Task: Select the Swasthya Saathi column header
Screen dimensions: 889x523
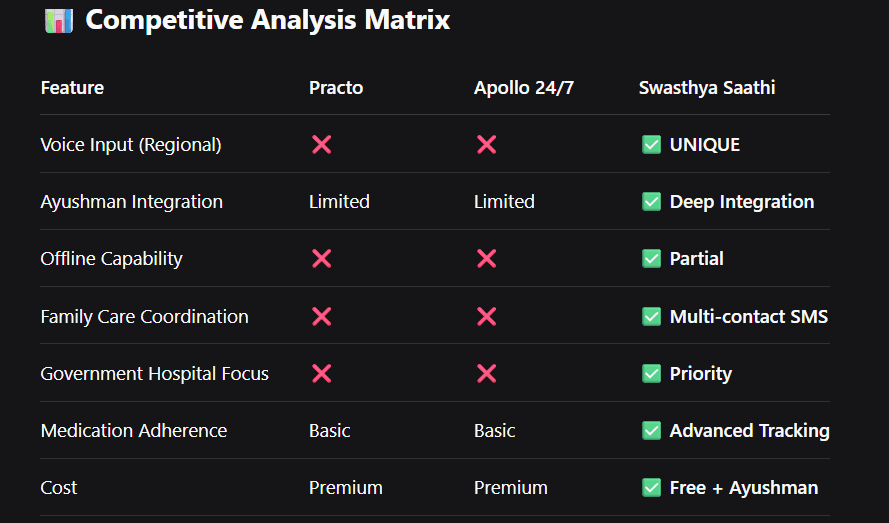Action: [707, 88]
